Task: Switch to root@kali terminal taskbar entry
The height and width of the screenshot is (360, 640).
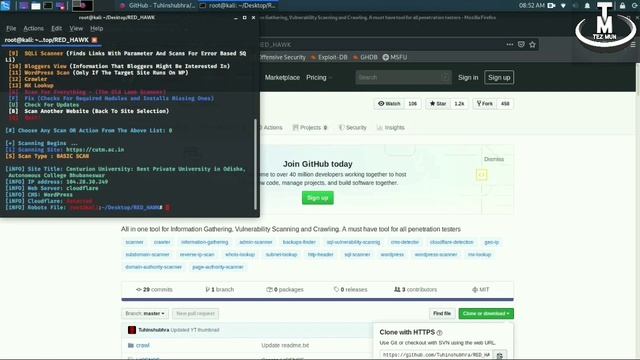Action: pos(238,6)
